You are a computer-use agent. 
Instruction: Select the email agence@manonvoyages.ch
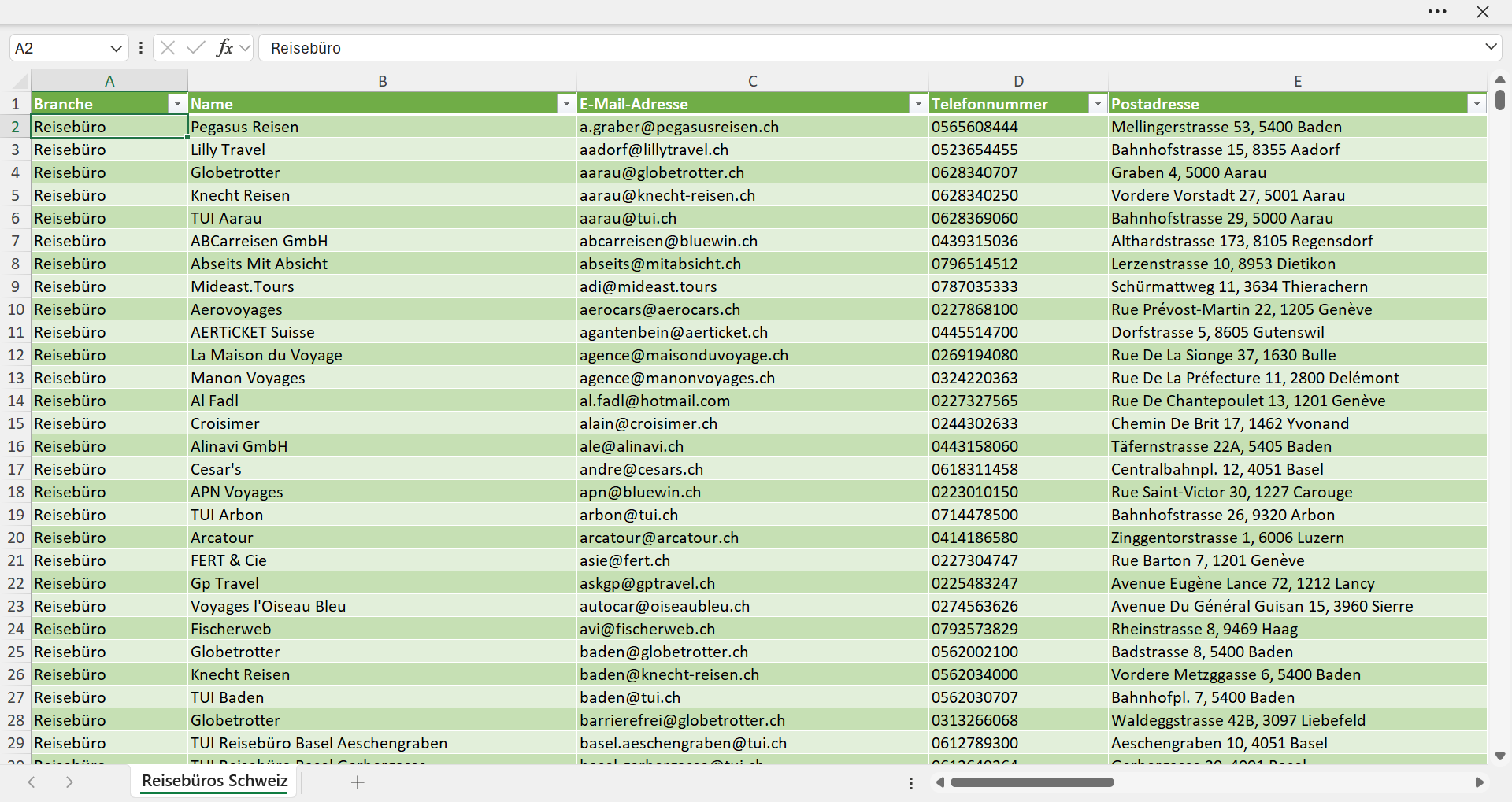(x=753, y=378)
